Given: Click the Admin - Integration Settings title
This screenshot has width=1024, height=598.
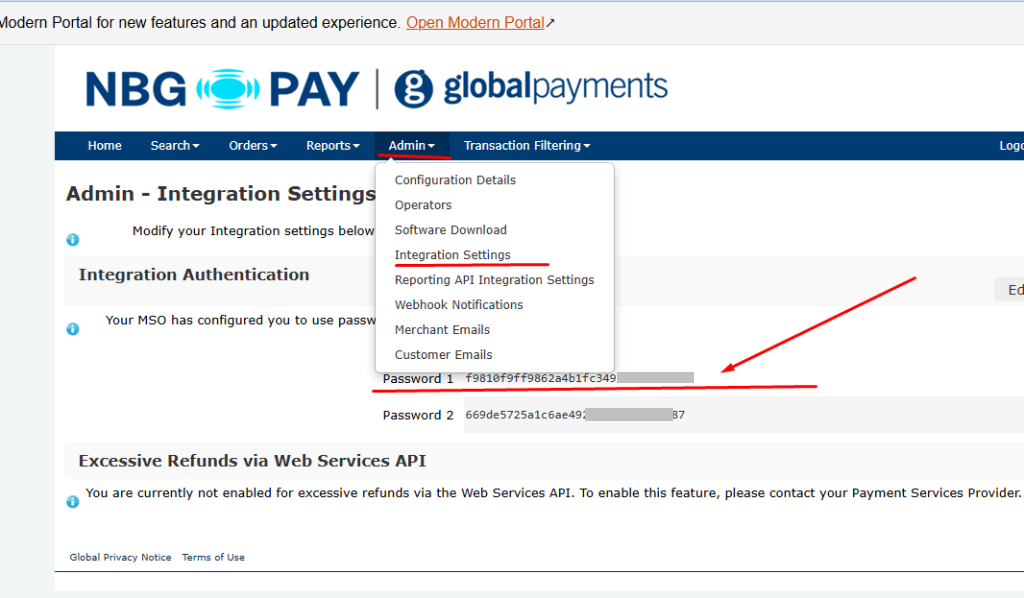Looking at the screenshot, I should coord(221,194).
